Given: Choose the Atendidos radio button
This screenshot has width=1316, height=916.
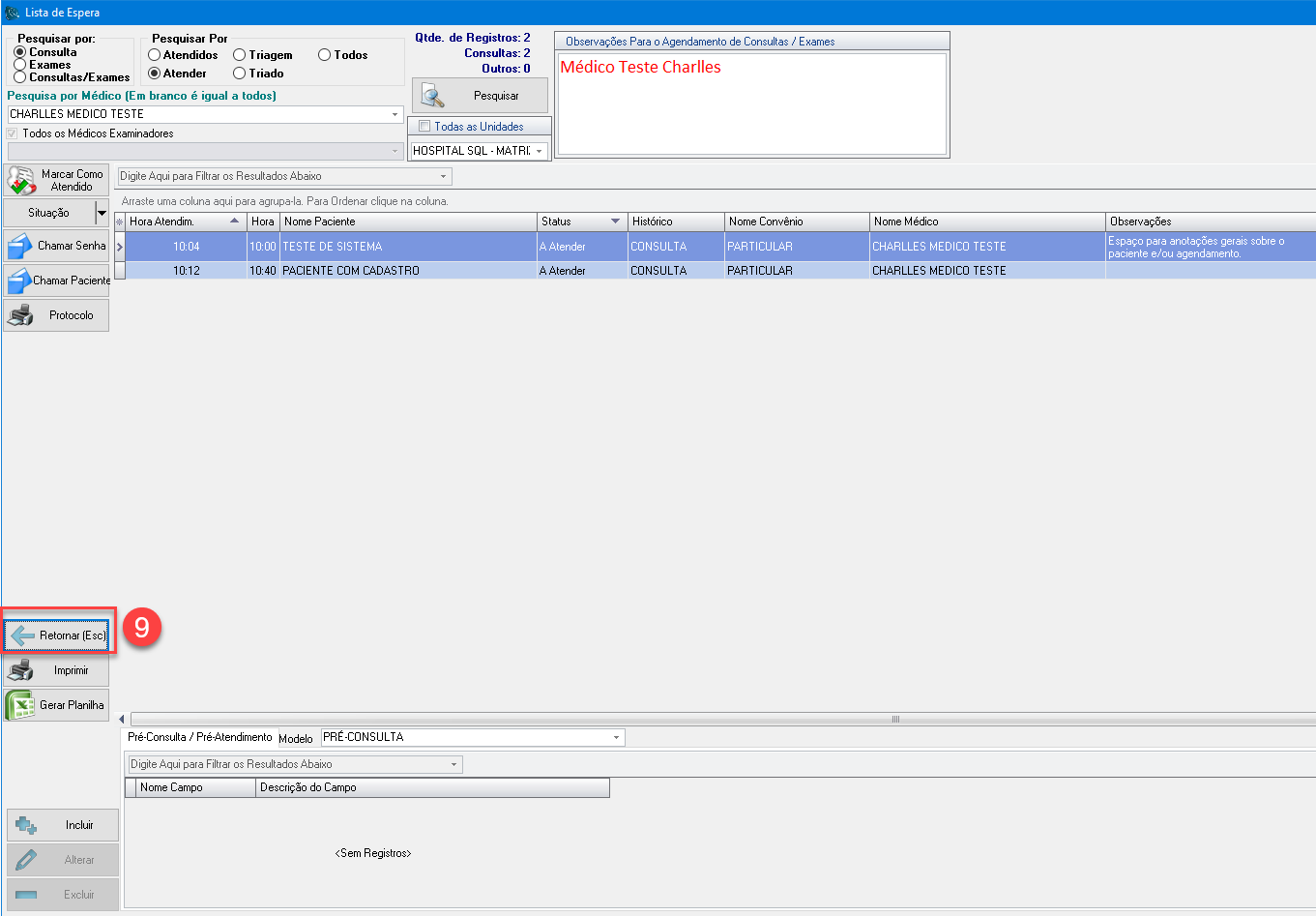Looking at the screenshot, I should tap(155, 55).
